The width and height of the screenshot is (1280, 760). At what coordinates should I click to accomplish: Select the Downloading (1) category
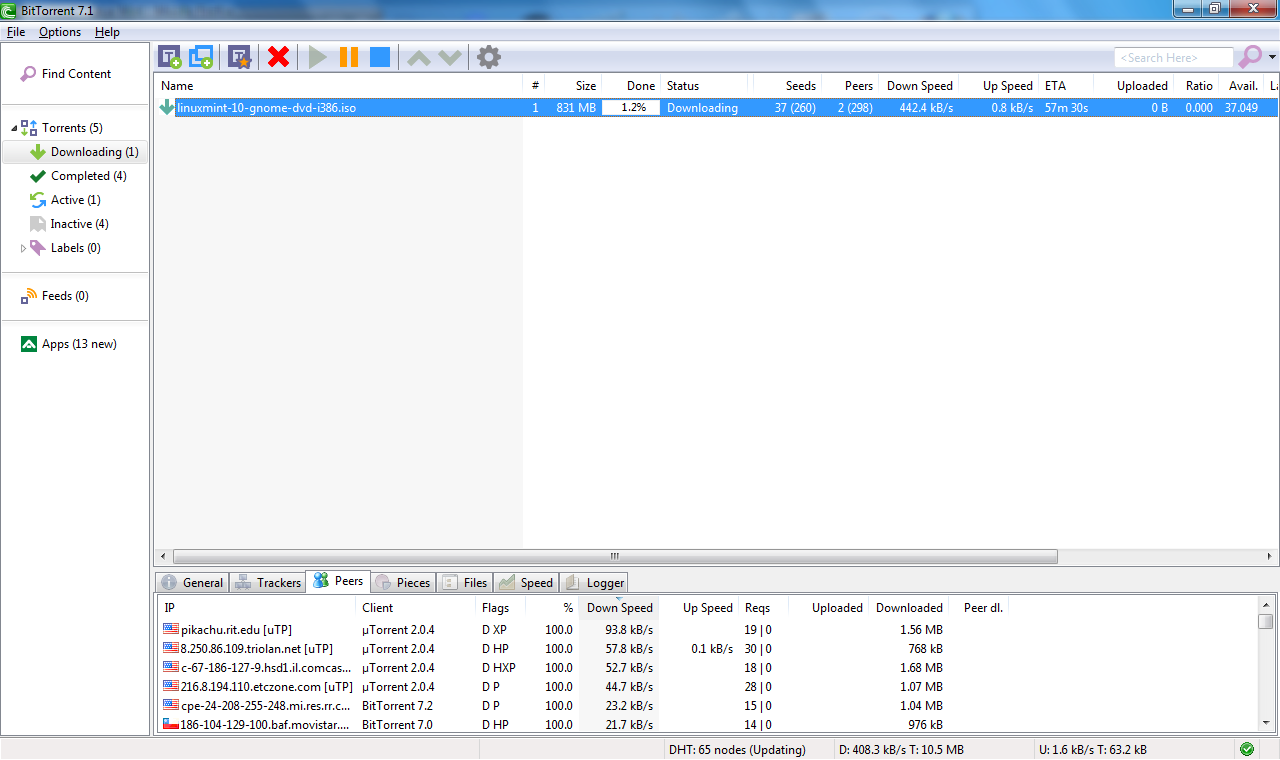tap(75, 152)
